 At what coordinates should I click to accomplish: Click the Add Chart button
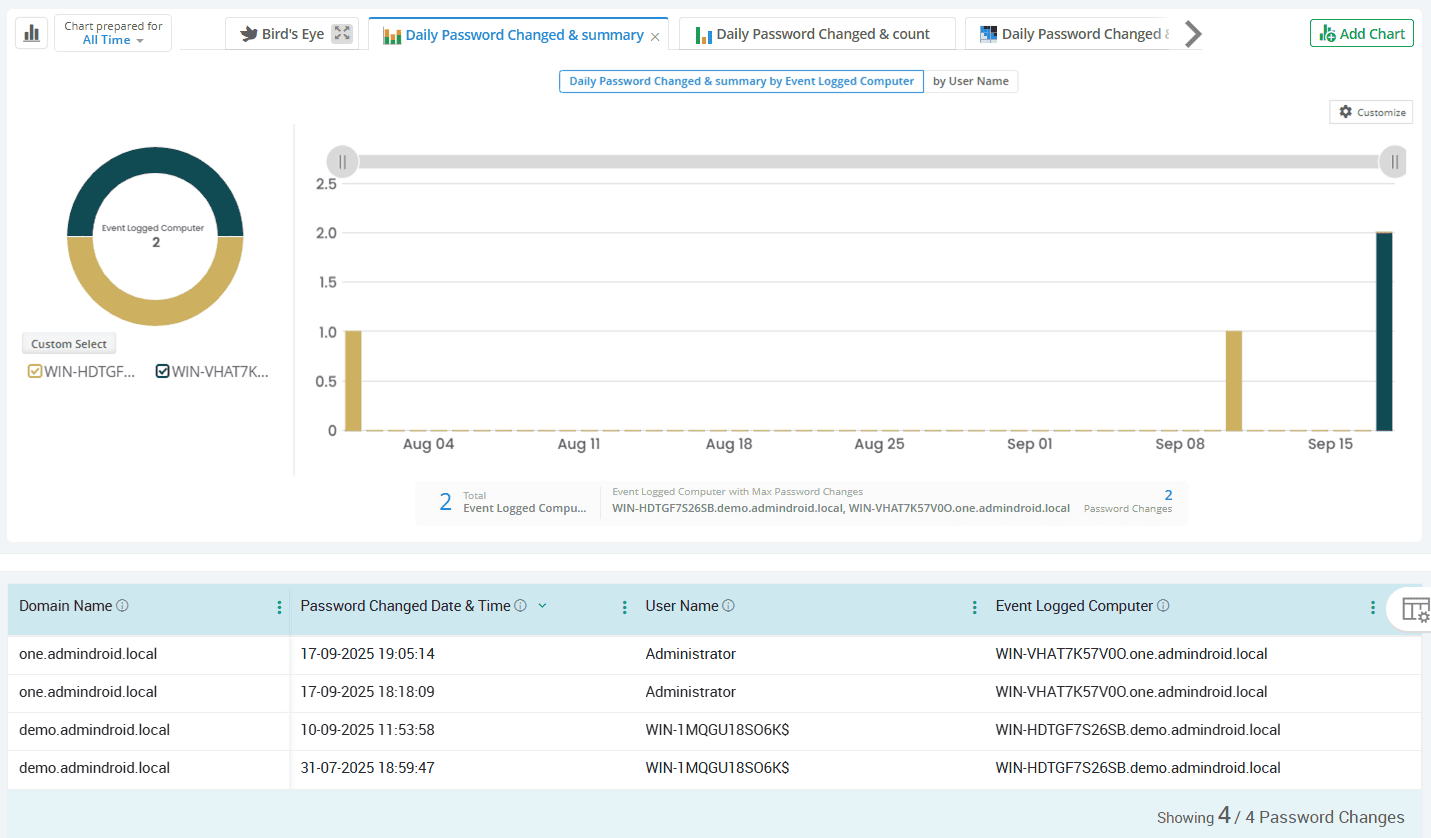(1361, 34)
